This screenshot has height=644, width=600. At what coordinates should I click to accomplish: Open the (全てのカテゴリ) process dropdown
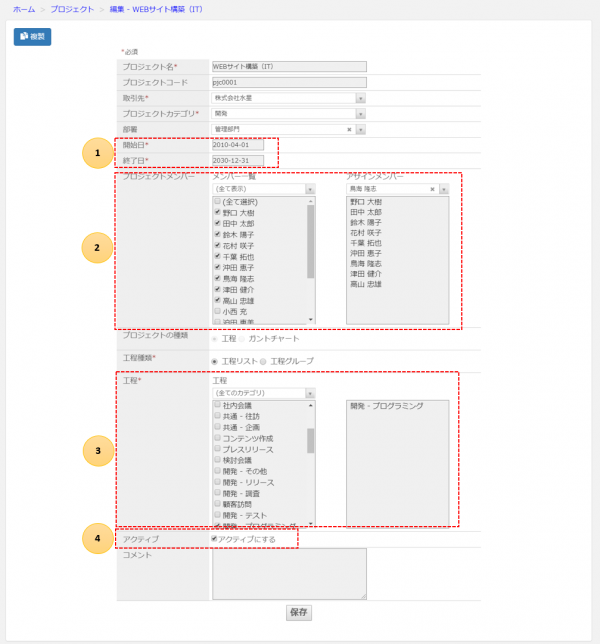point(264,393)
